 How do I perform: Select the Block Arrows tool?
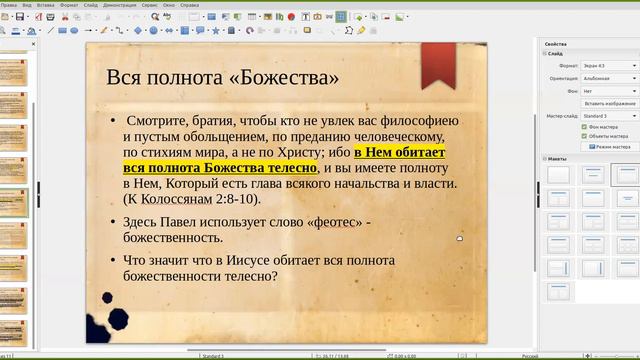pyautogui.click(x=169, y=31)
